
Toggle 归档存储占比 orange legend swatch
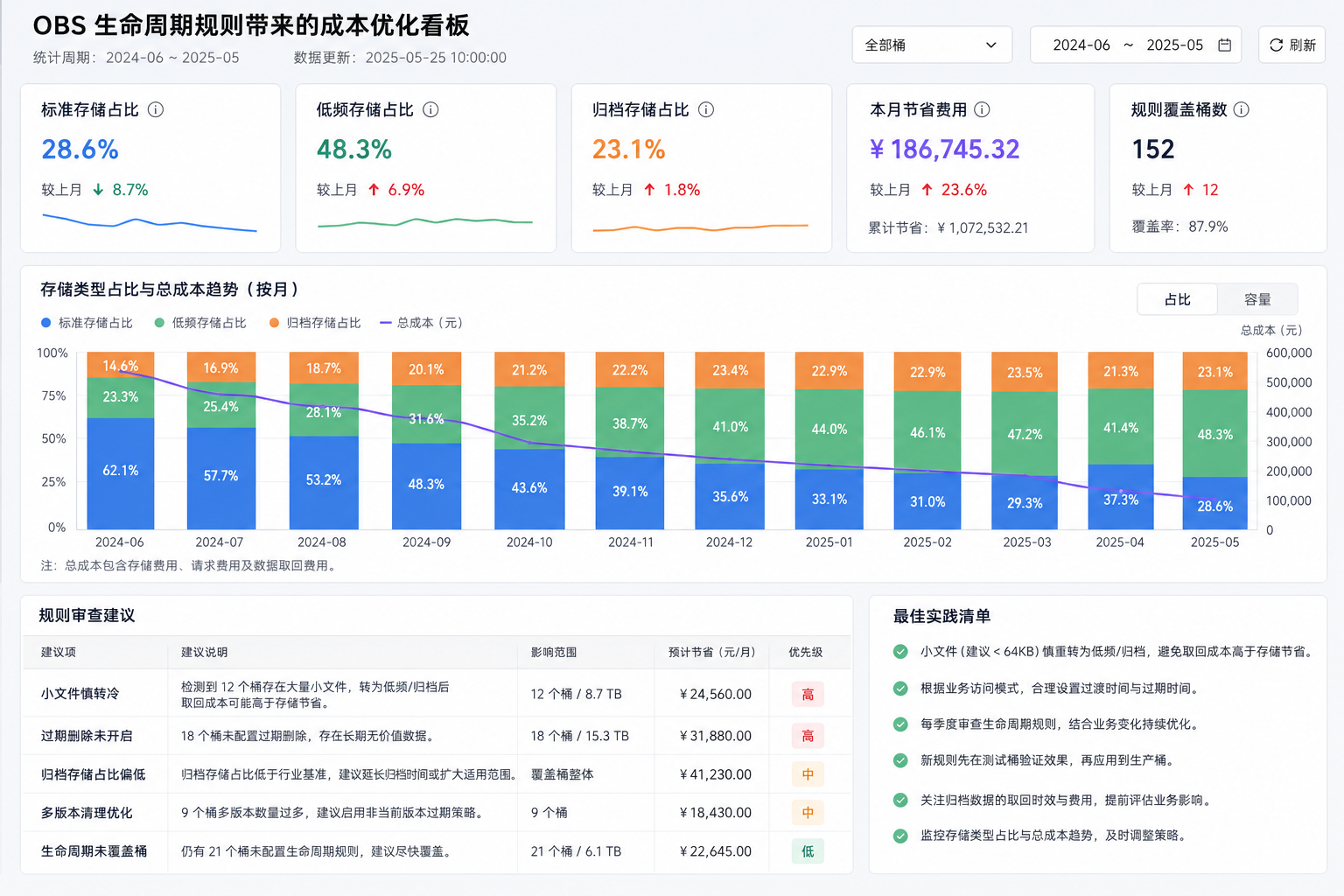coord(274,323)
